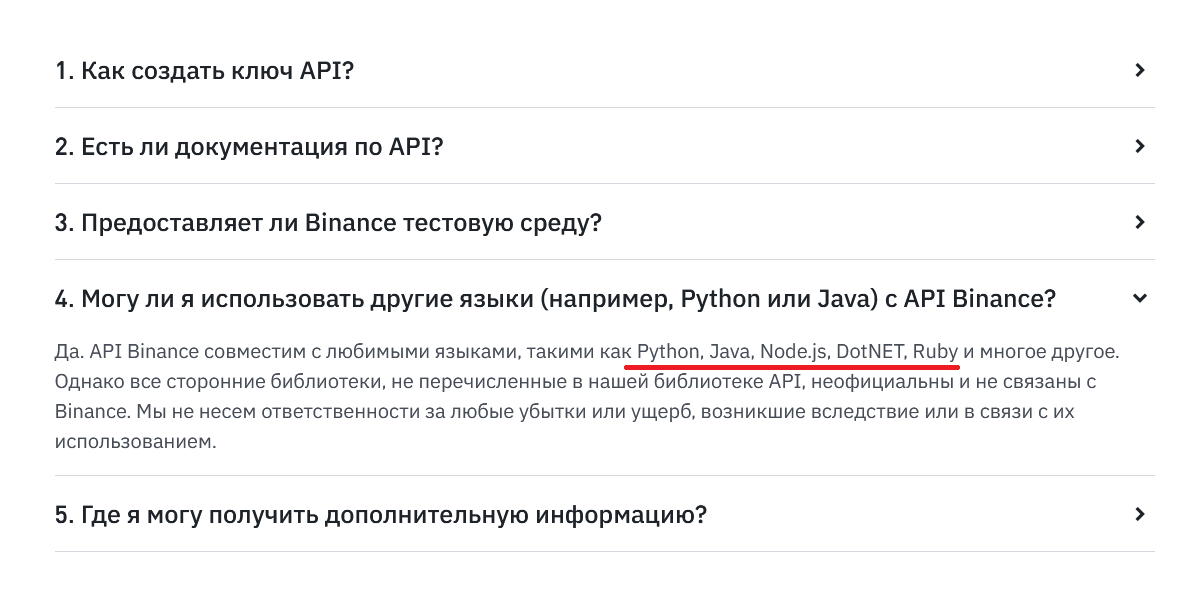Open question 2 "Есть ли документация по API?"
The width and height of the screenshot is (1191, 610).
(249, 147)
